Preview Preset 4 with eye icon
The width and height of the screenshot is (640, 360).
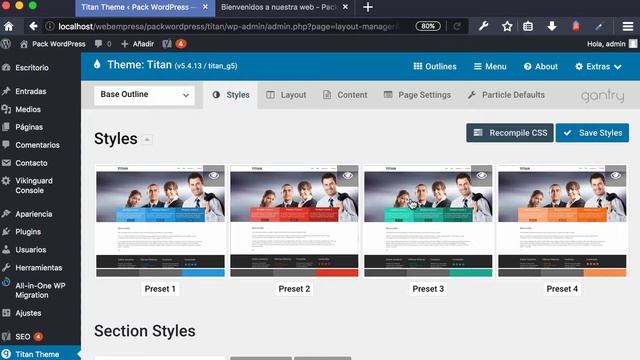pos(616,176)
